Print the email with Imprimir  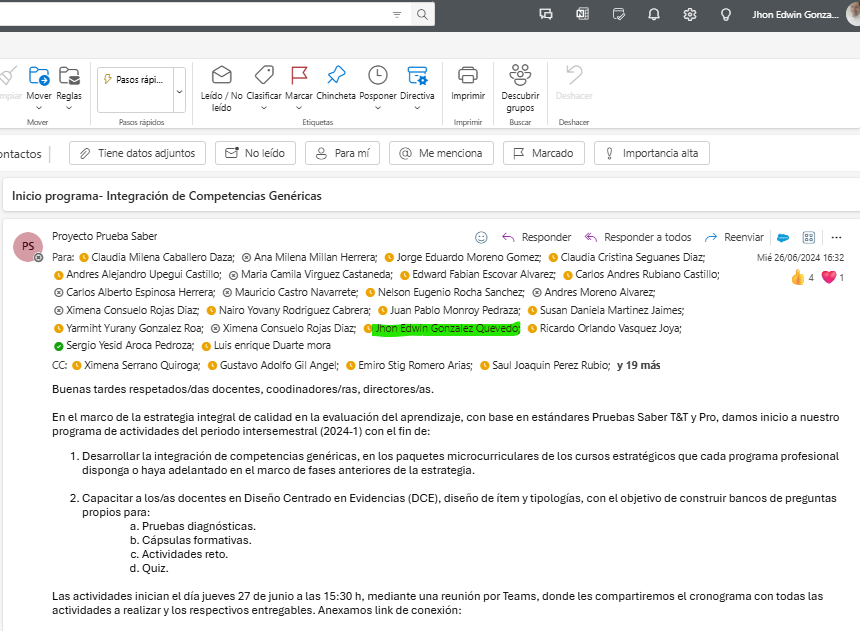[467, 76]
